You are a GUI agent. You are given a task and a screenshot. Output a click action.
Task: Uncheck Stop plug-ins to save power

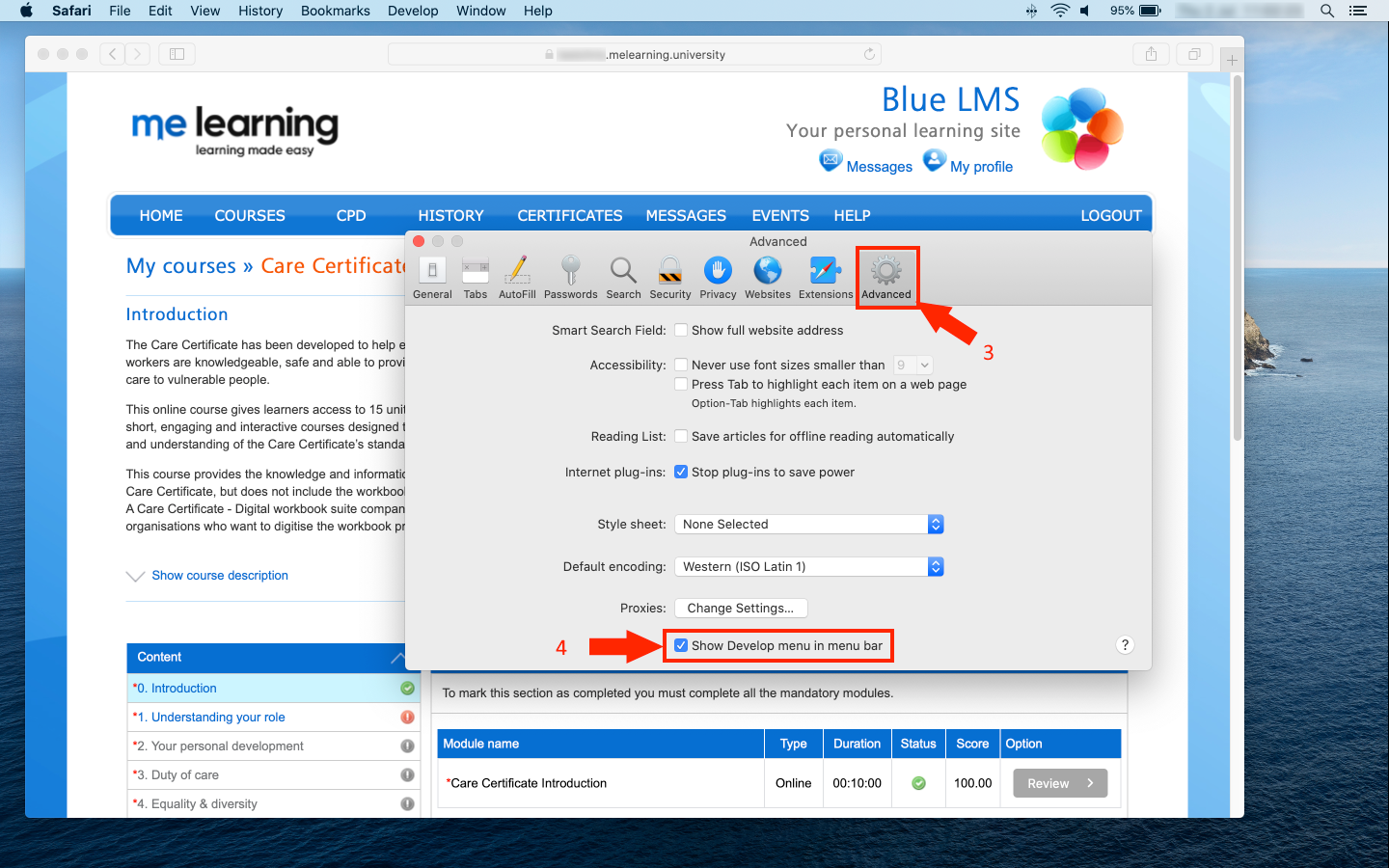[x=681, y=472]
